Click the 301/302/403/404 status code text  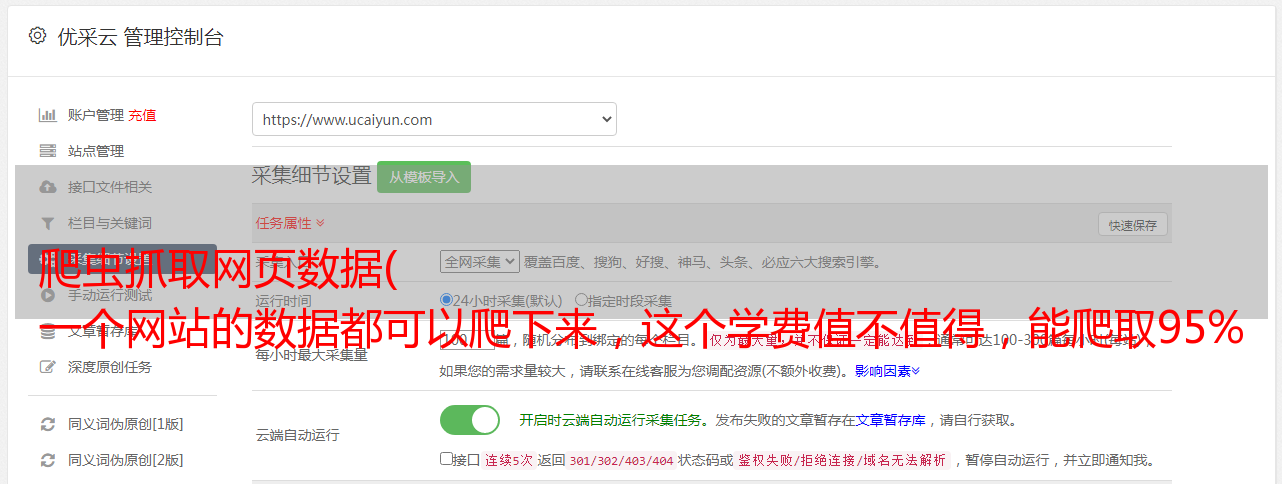pos(621,461)
